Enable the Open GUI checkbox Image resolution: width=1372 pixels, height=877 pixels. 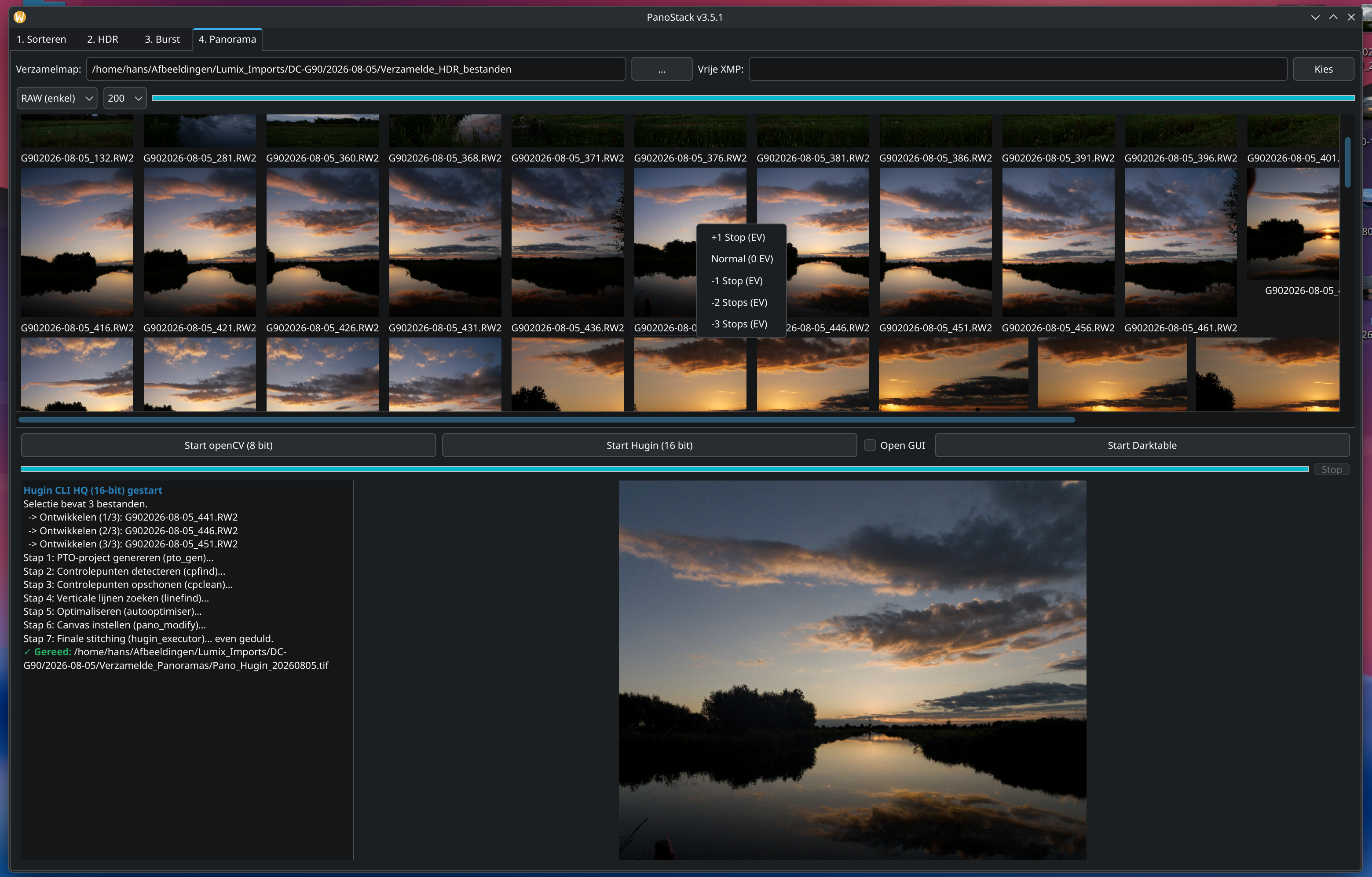point(870,445)
